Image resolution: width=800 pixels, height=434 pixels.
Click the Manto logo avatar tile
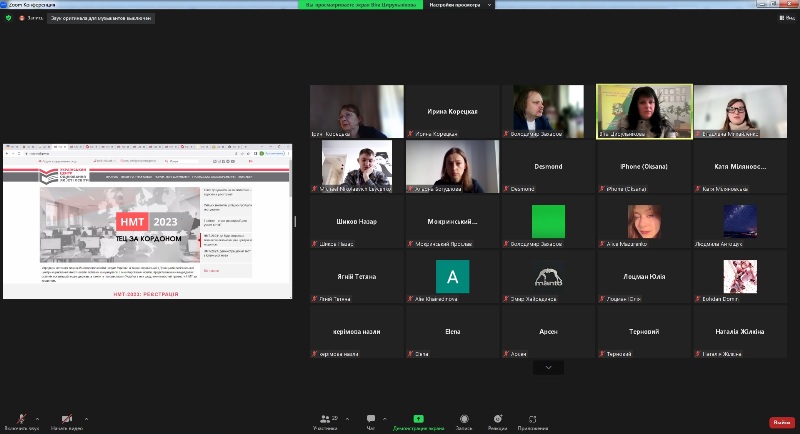tap(548, 277)
